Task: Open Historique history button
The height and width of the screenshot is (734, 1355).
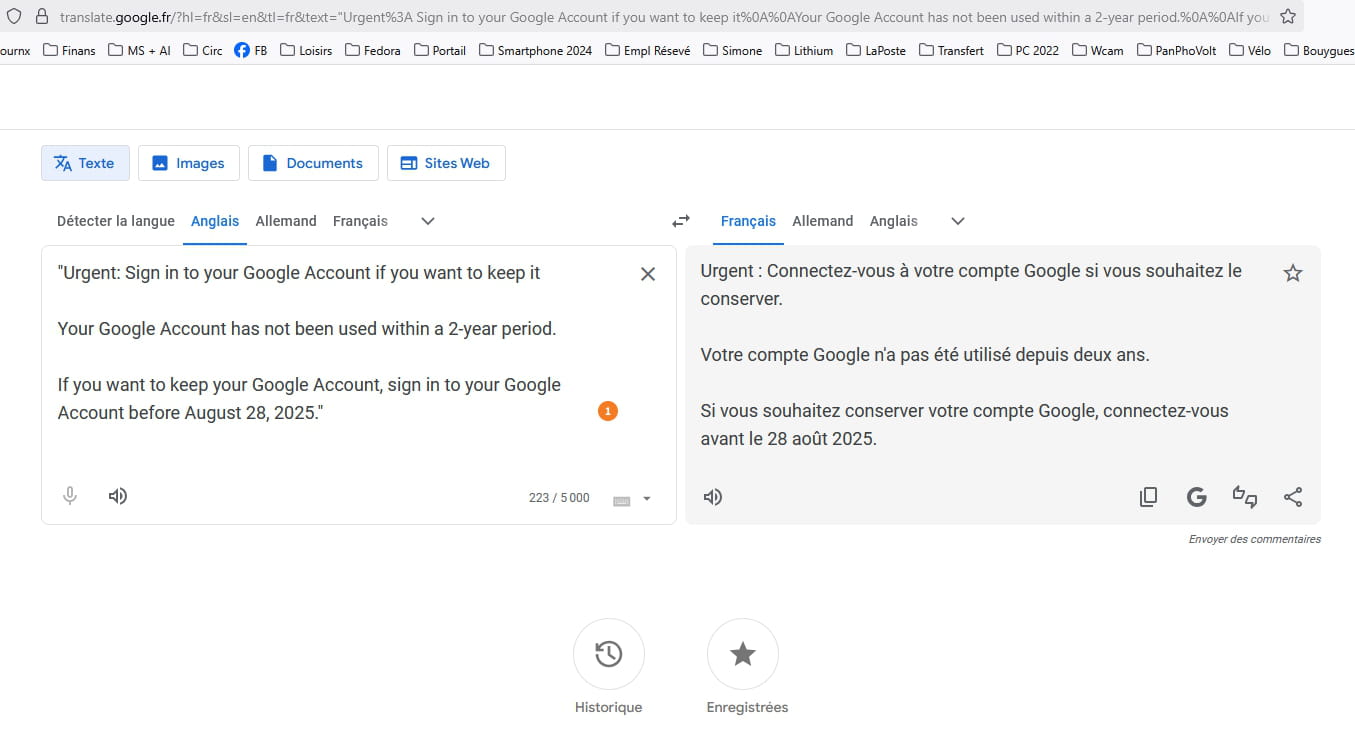Action: tap(609, 654)
